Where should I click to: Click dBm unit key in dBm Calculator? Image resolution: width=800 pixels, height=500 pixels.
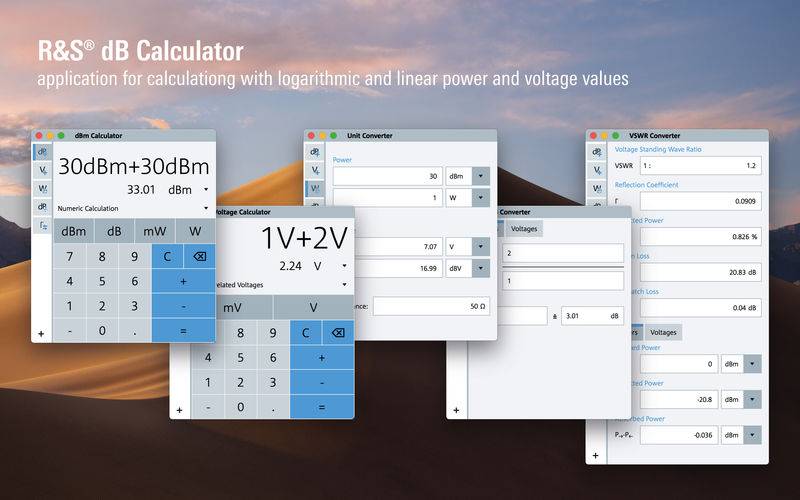pos(73,231)
